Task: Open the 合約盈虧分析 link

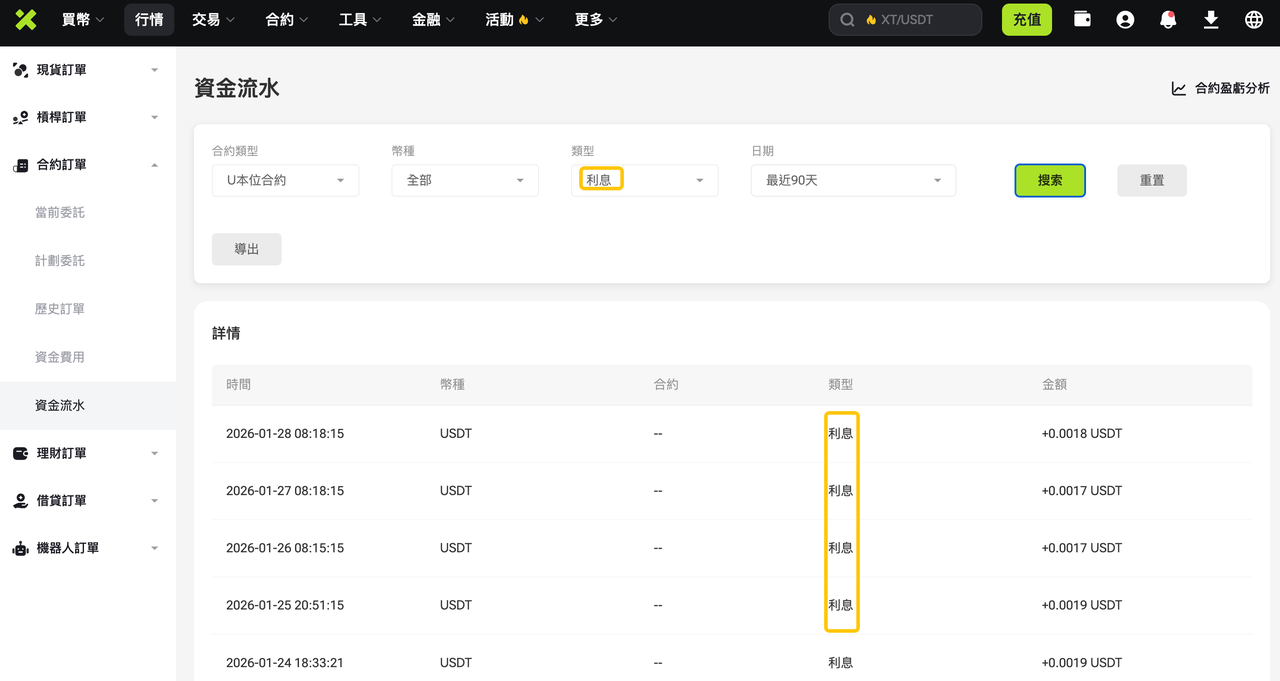Action: [1220, 89]
